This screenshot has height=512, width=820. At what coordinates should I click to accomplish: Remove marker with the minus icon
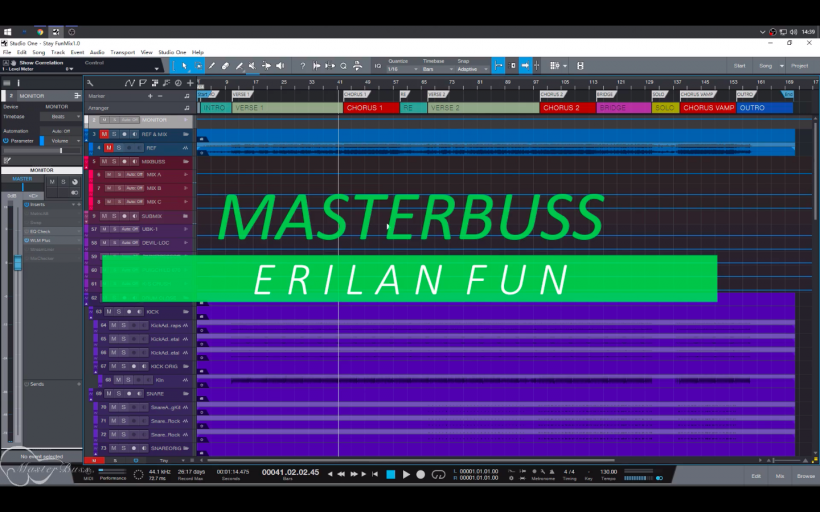pos(160,96)
